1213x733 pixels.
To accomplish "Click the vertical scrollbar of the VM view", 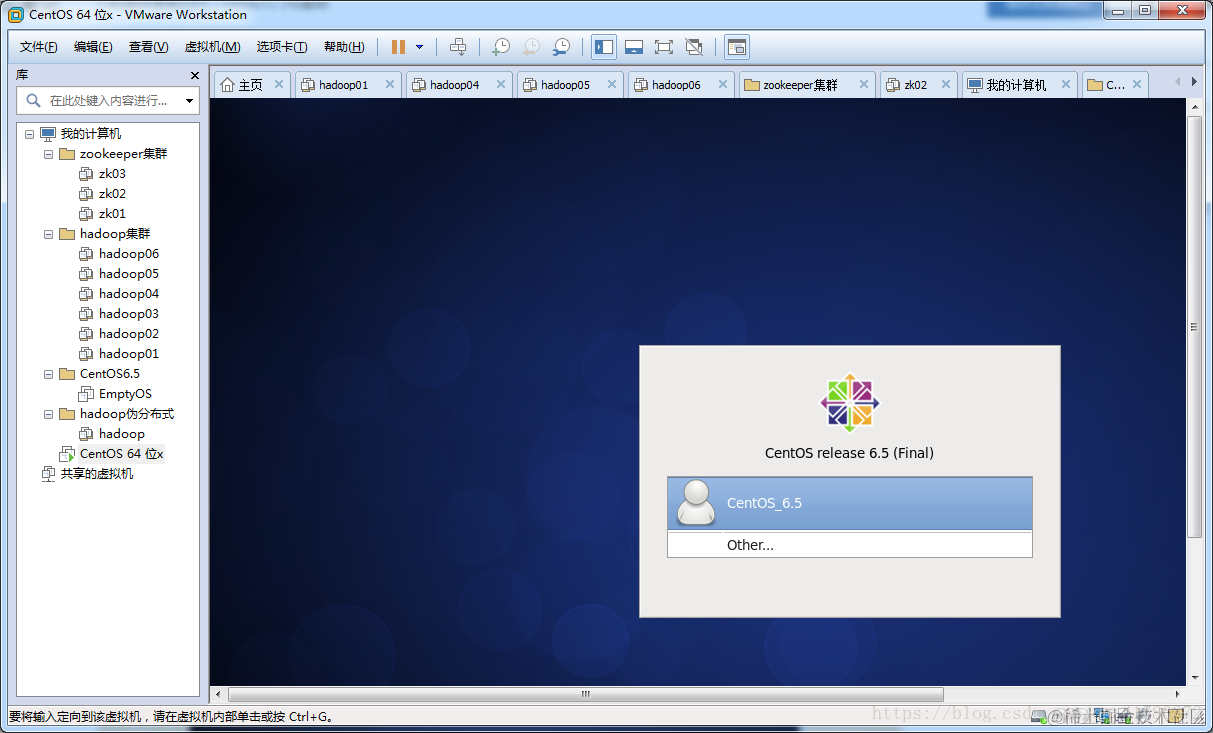I will pos(1194,327).
